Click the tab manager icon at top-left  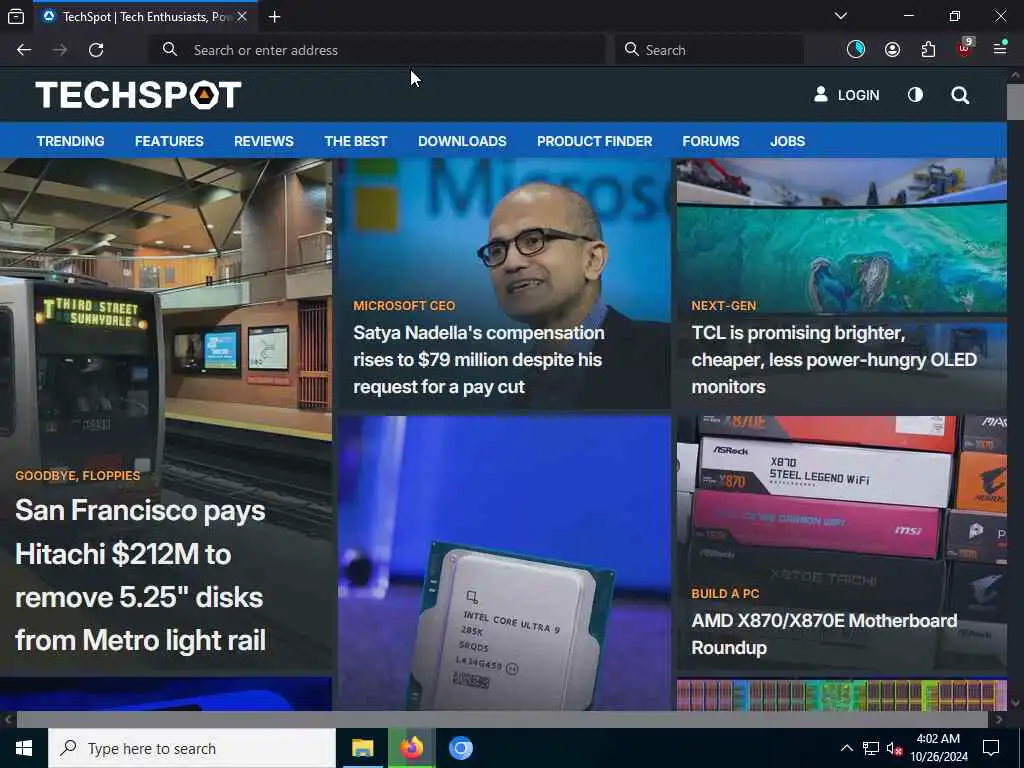(16, 17)
